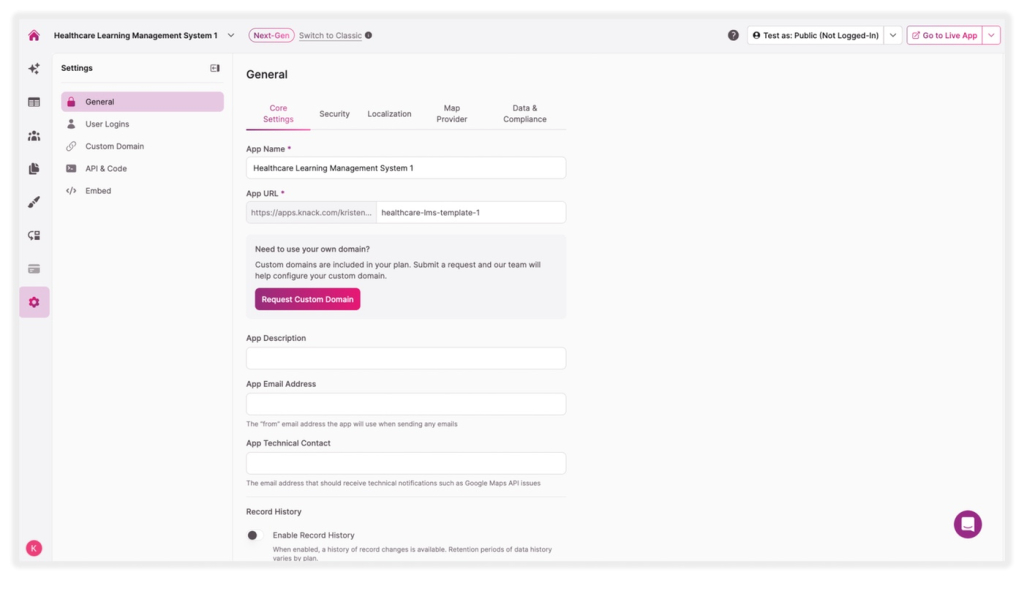
Task: Open the Data & Compliance tab
Action: 524,114
